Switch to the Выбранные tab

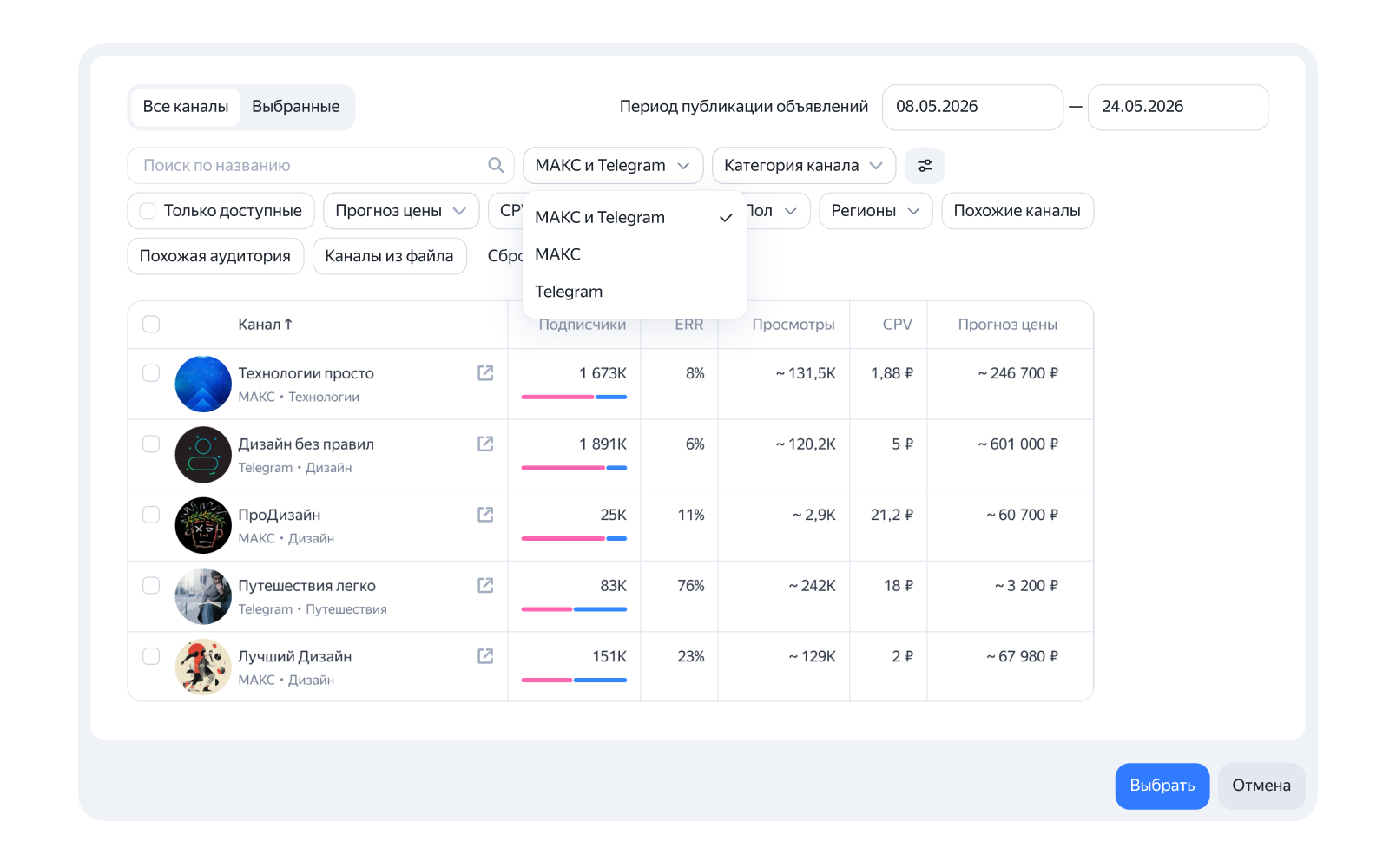(295, 106)
